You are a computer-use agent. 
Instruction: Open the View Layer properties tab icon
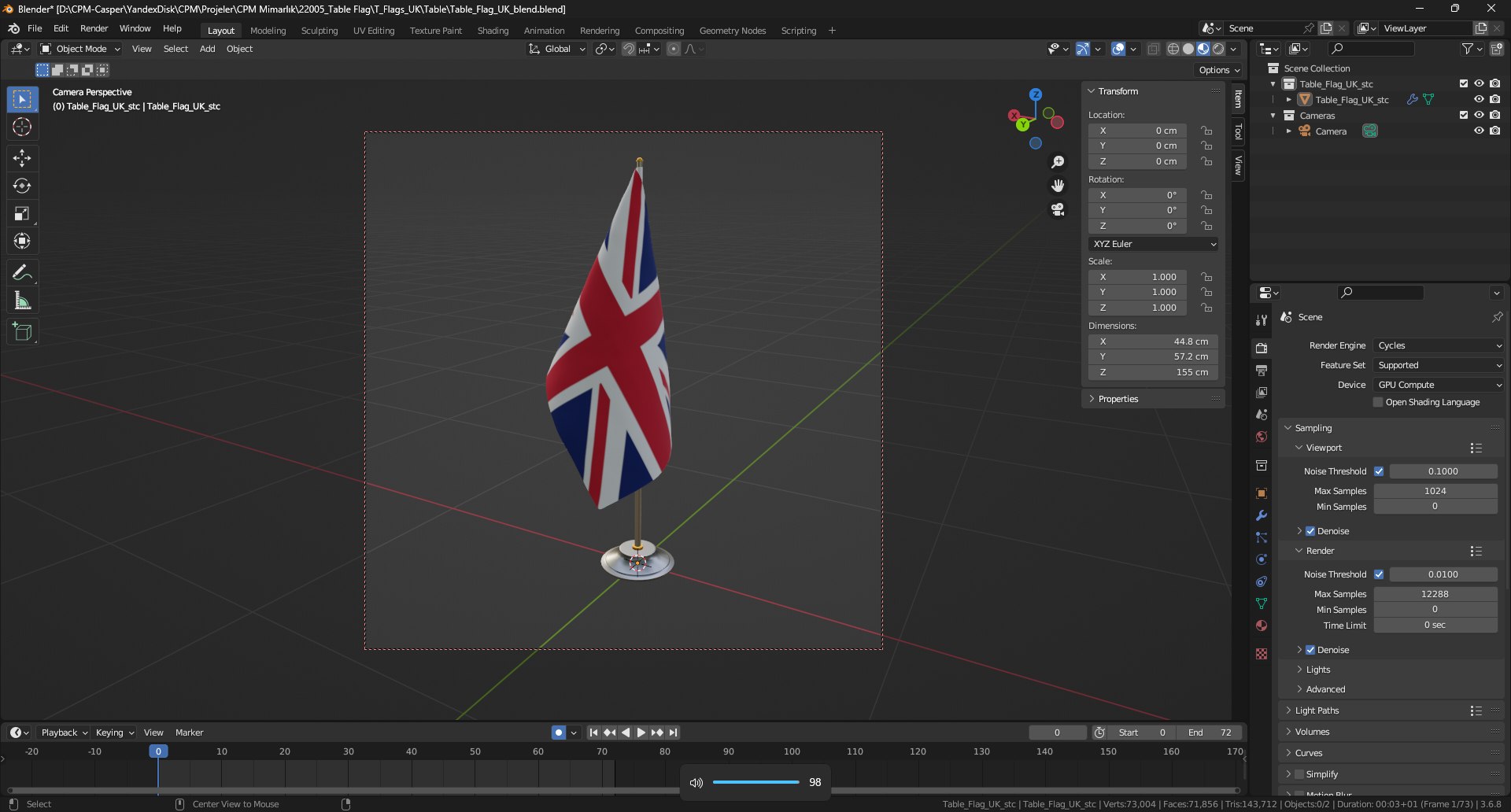(x=1262, y=392)
